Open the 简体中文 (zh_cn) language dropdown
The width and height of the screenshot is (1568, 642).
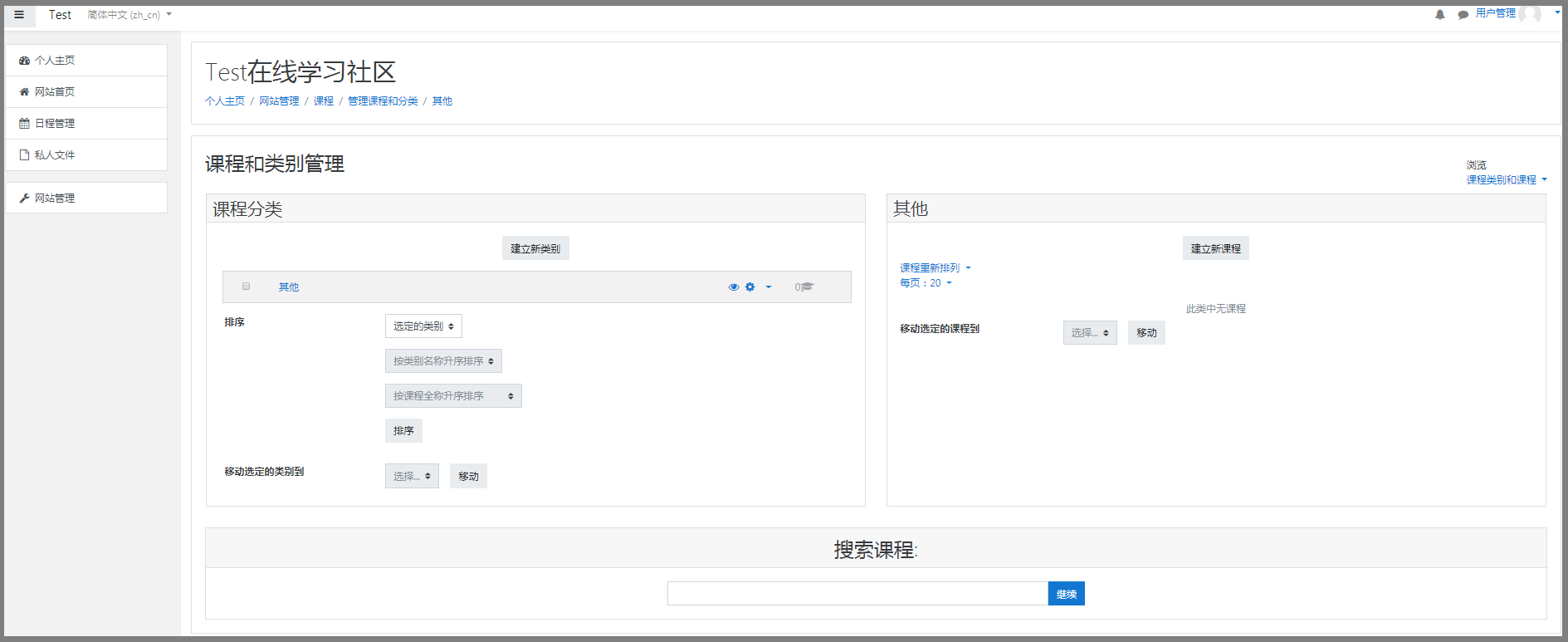[x=129, y=15]
